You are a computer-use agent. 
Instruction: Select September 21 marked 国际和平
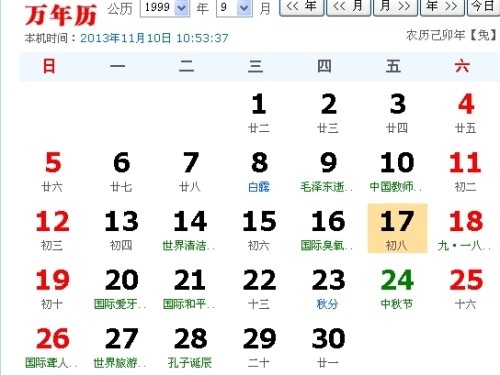point(190,289)
